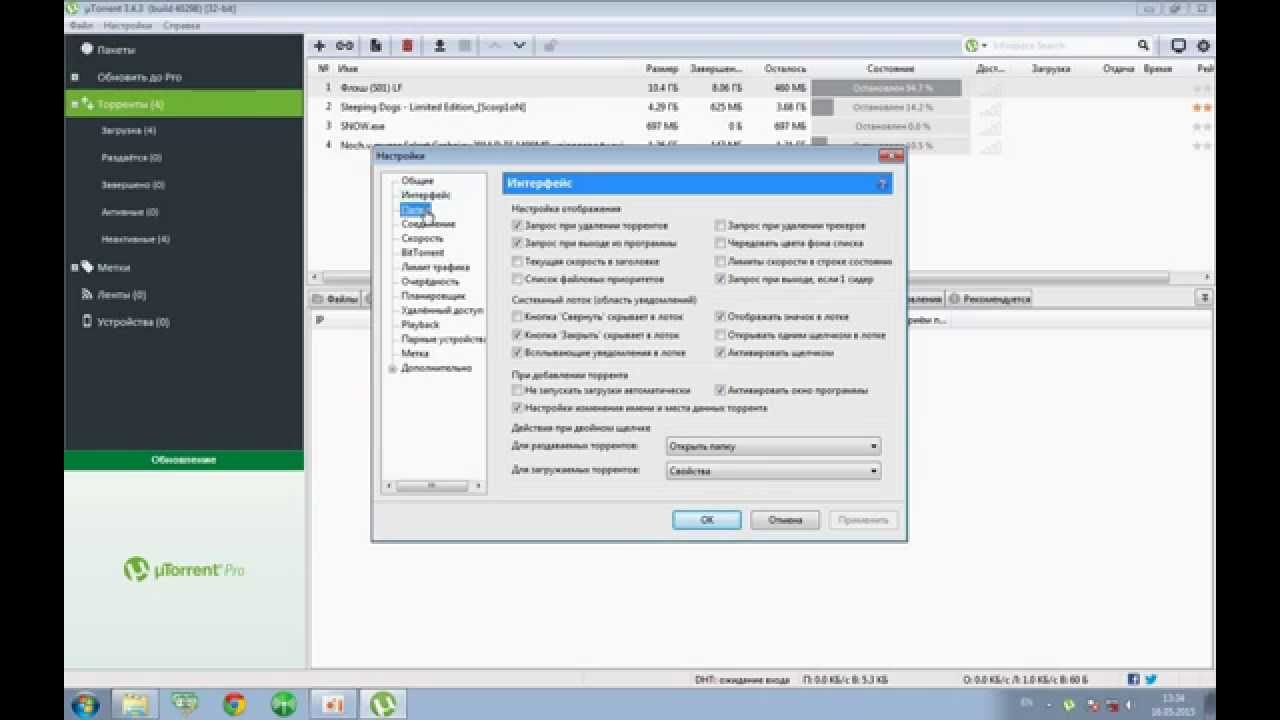Open the Windows Start menu orb
Screen dimensions: 1280x720
86,703
